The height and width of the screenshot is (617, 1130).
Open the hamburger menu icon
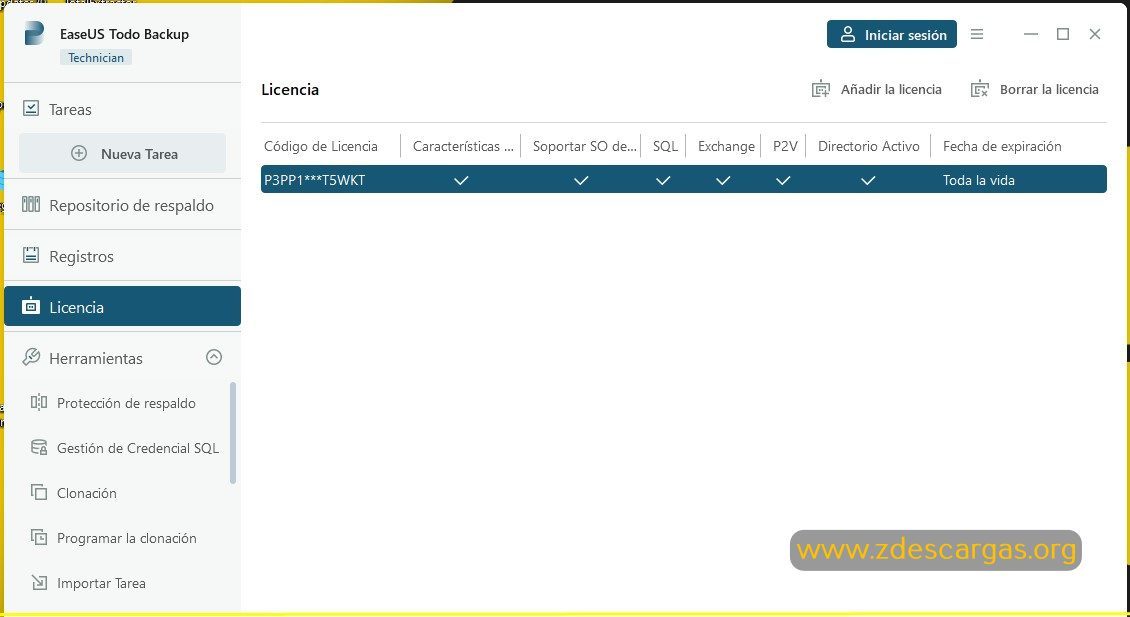coord(977,34)
